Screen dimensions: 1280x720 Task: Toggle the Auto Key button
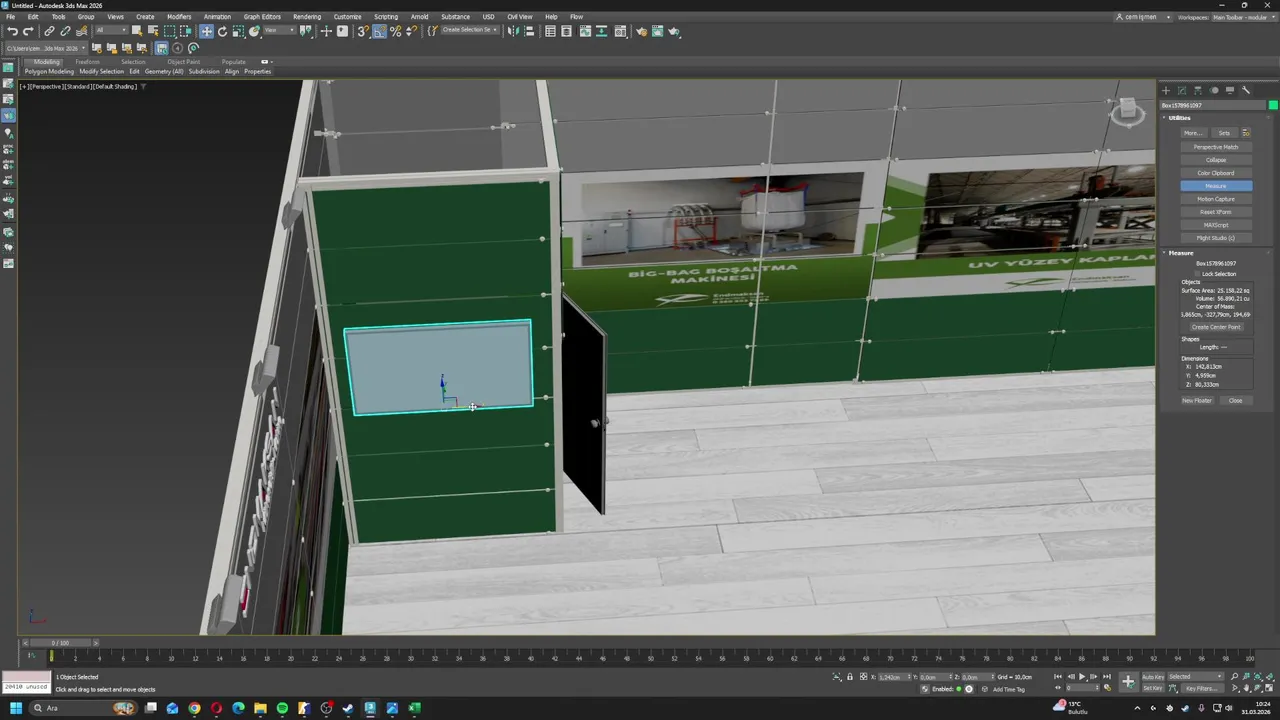coord(1153,677)
